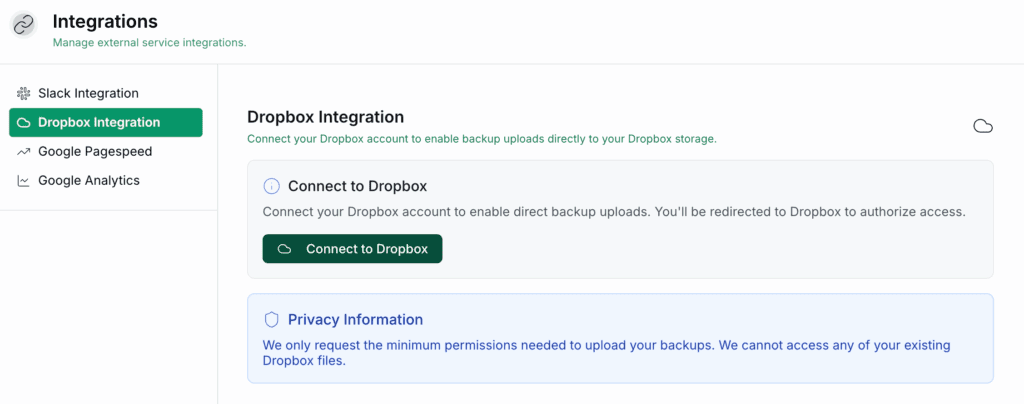Viewport: 1024px width, 404px height.
Task: Click the Slack logo icon in sidebar
Action: pos(24,93)
